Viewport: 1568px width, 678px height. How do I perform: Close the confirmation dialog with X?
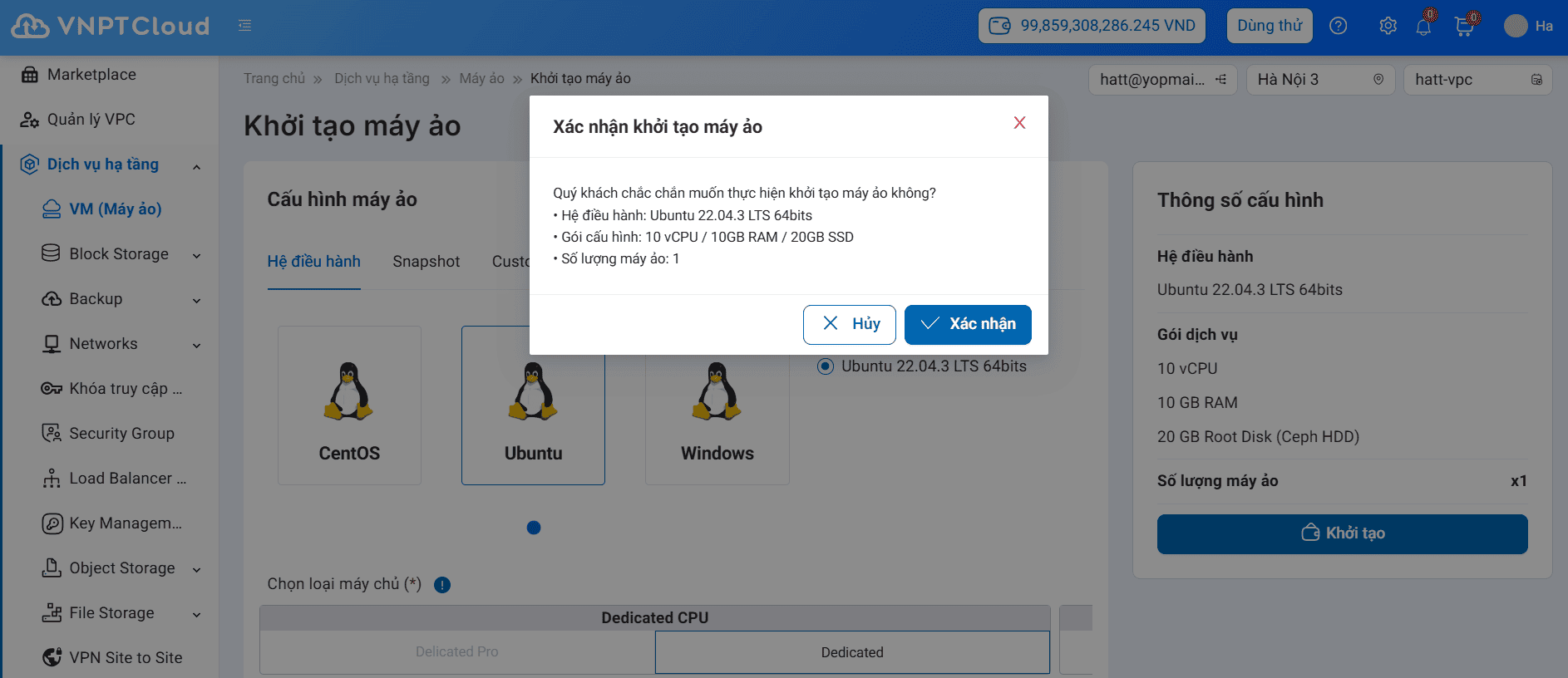pyautogui.click(x=1019, y=123)
